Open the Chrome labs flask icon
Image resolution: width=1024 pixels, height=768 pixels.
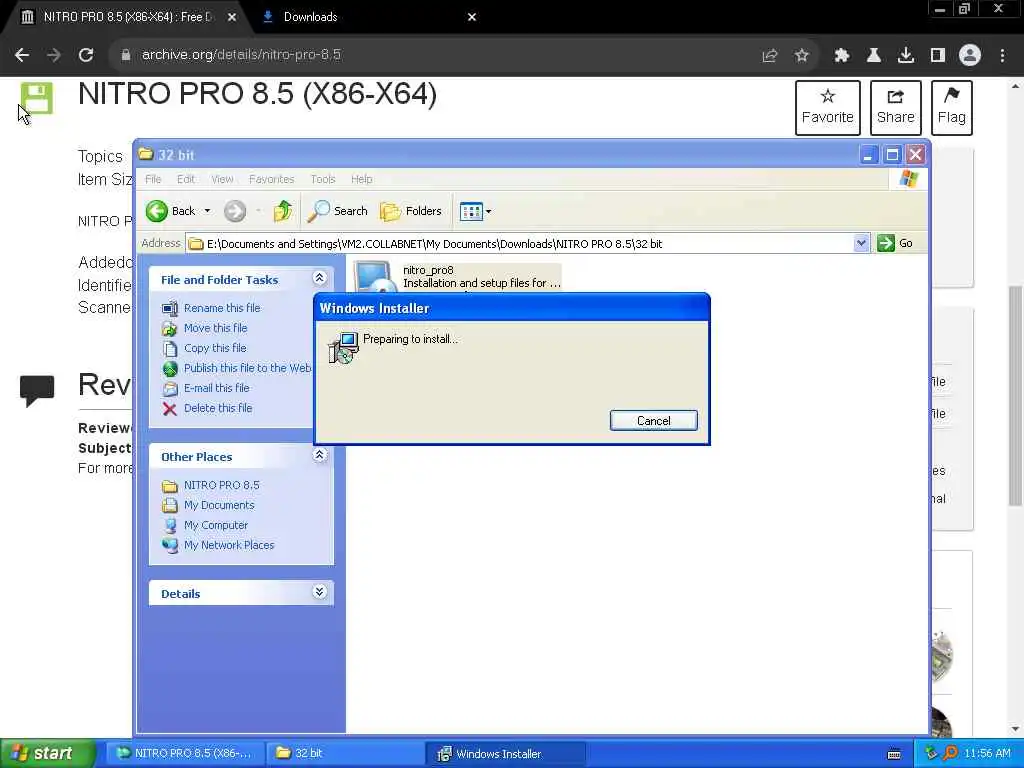point(874,56)
